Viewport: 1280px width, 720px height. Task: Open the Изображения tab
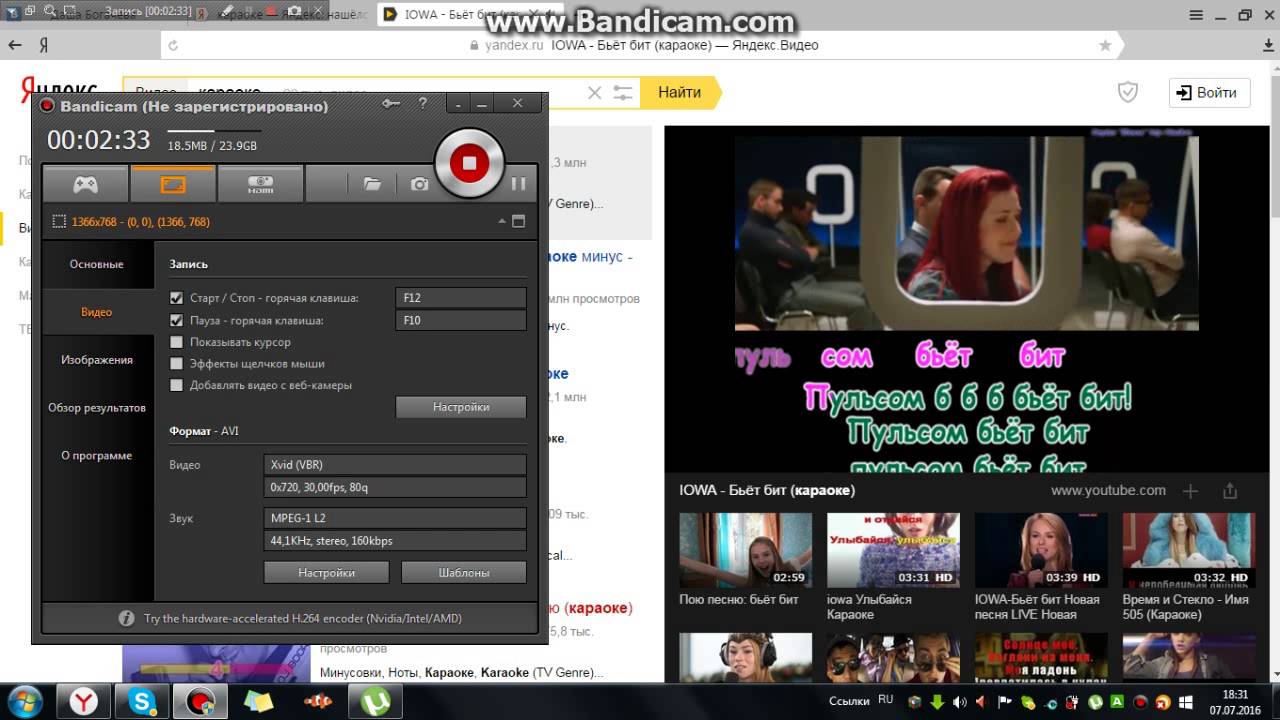(x=97, y=360)
